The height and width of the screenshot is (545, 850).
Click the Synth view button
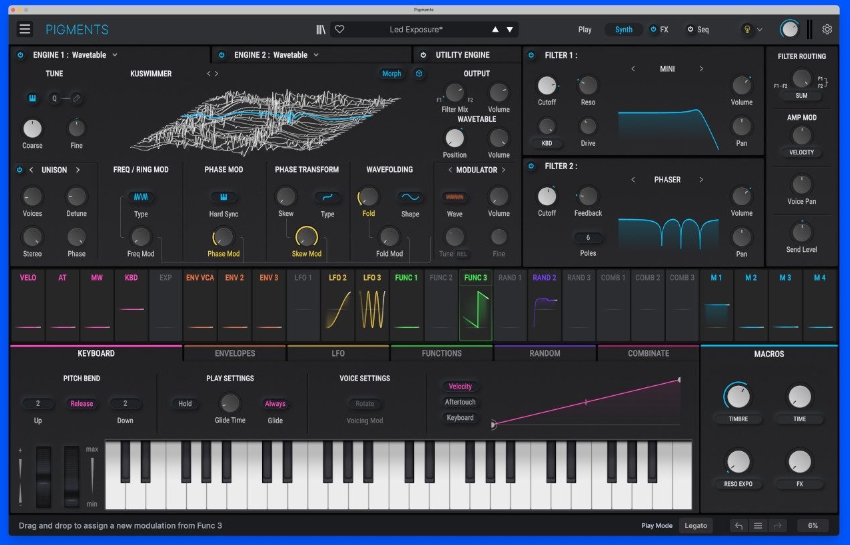(x=623, y=29)
